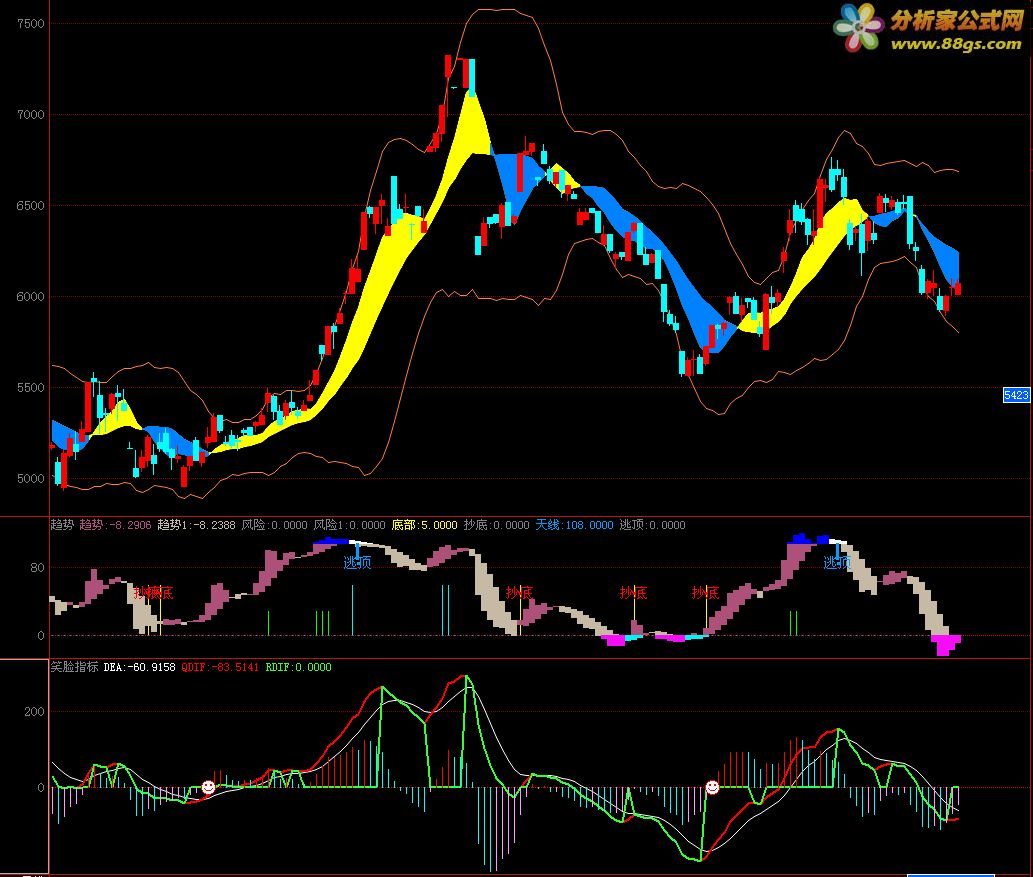Click the 抄底:0.0000 header value
Viewport: 1033px width, 877px height.
[x=497, y=525]
